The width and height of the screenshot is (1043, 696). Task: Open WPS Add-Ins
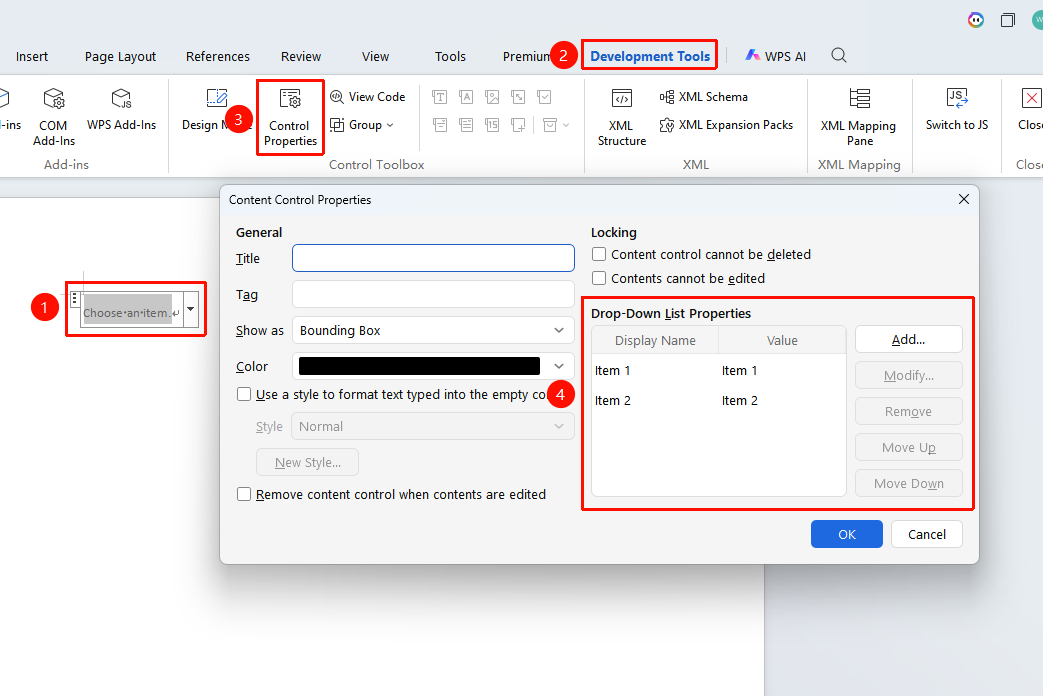coord(121,110)
